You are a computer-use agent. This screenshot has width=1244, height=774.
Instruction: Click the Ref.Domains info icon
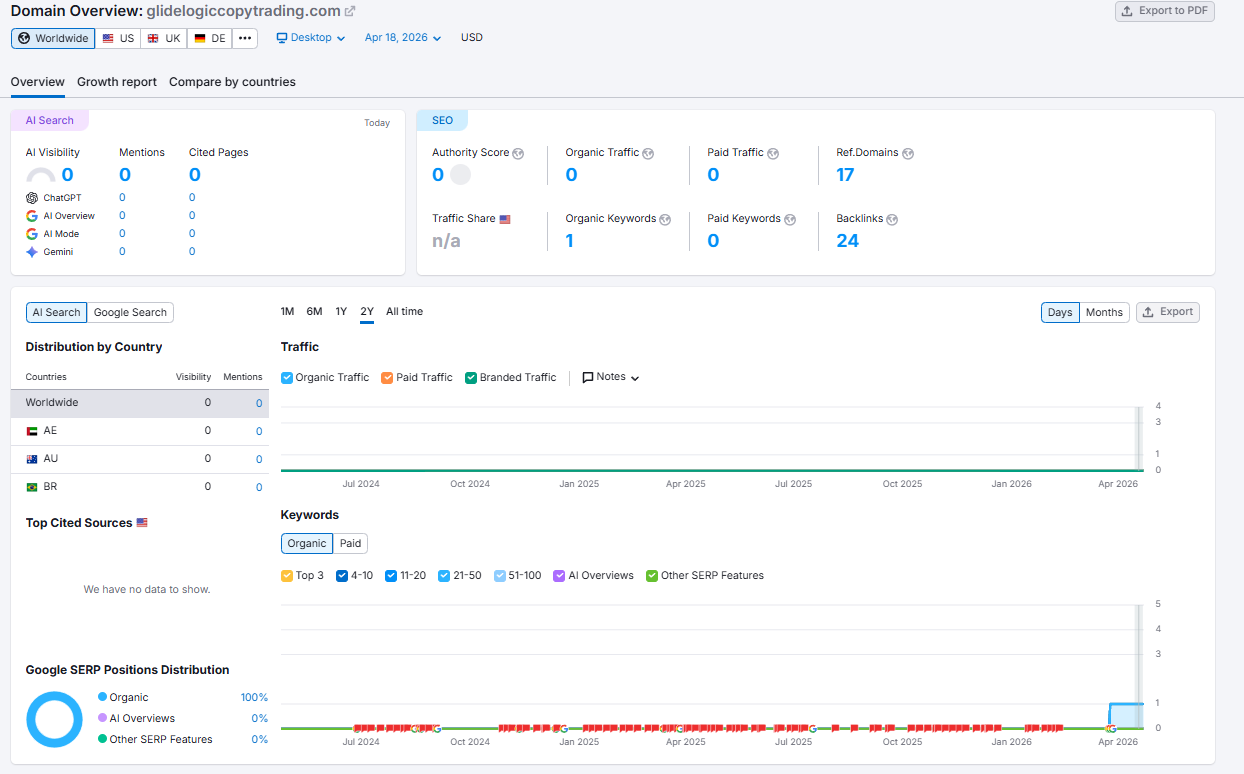point(908,154)
